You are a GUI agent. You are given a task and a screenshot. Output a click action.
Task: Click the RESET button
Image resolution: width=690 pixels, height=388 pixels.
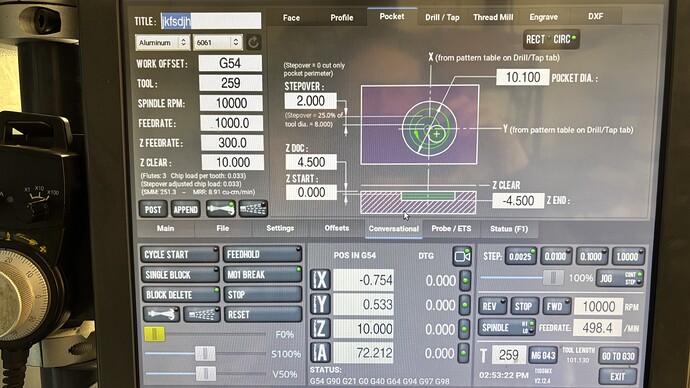tap(263, 314)
